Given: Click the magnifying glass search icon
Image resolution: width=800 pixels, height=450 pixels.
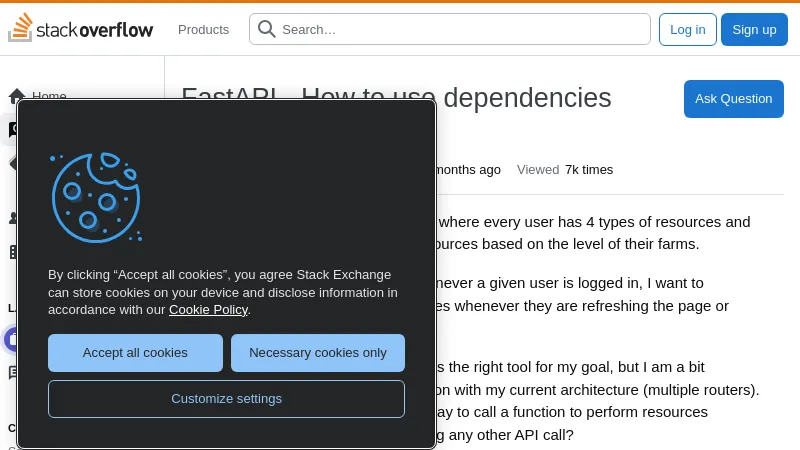Looking at the screenshot, I should 267,29.
